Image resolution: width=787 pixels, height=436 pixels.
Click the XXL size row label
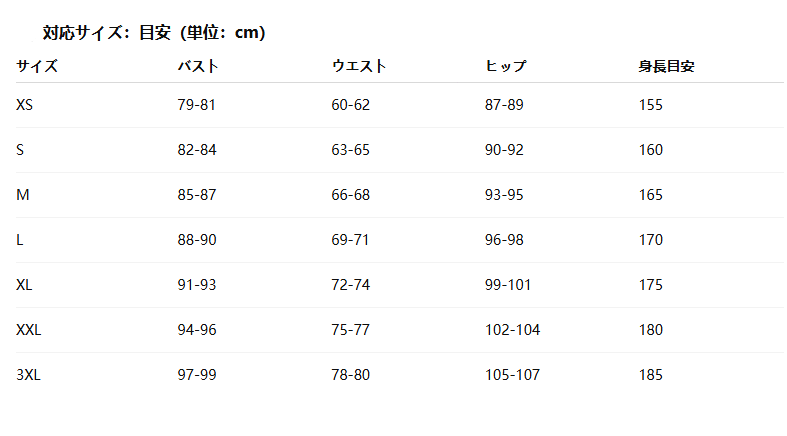[x=29, y=330]
